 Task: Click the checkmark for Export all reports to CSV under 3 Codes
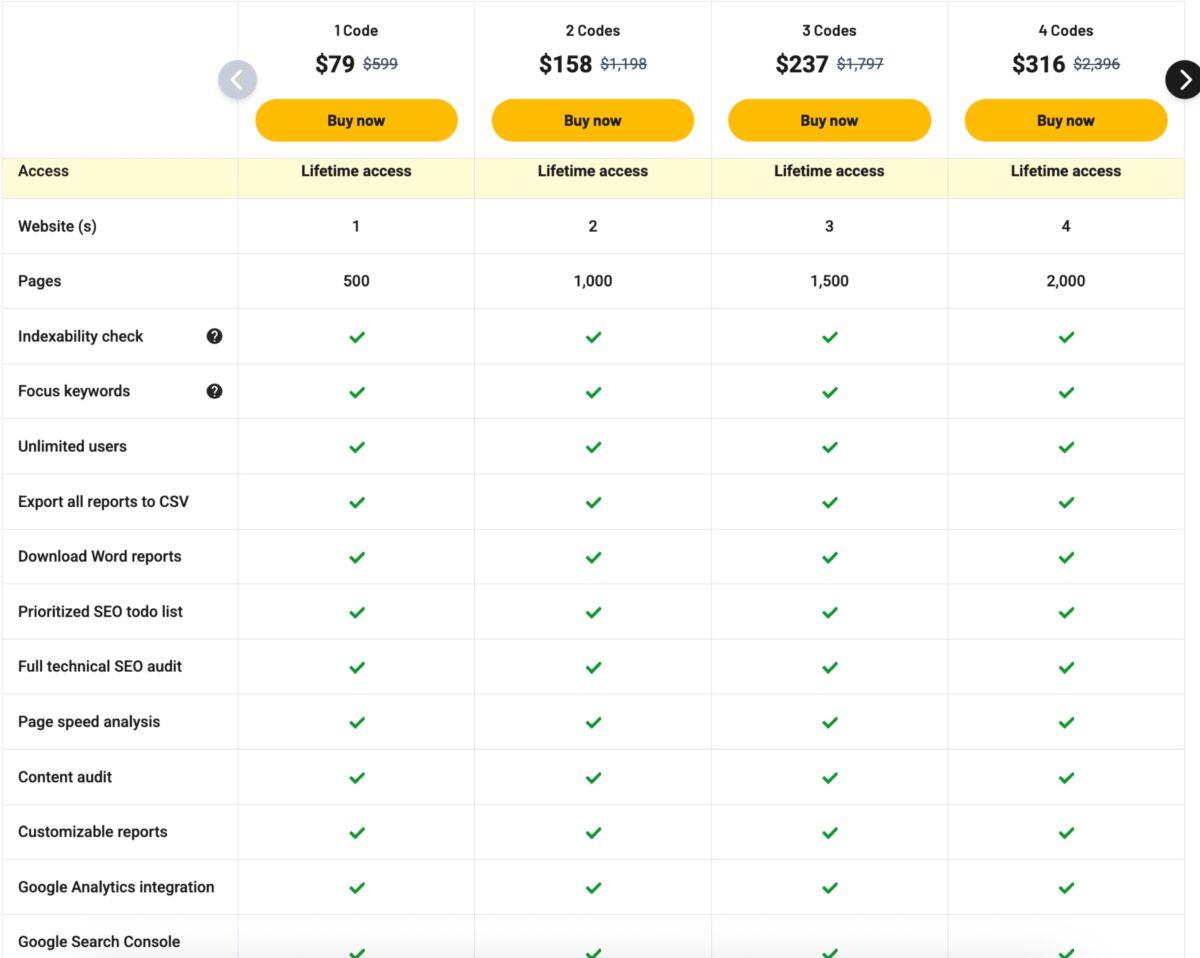(829, 501)
